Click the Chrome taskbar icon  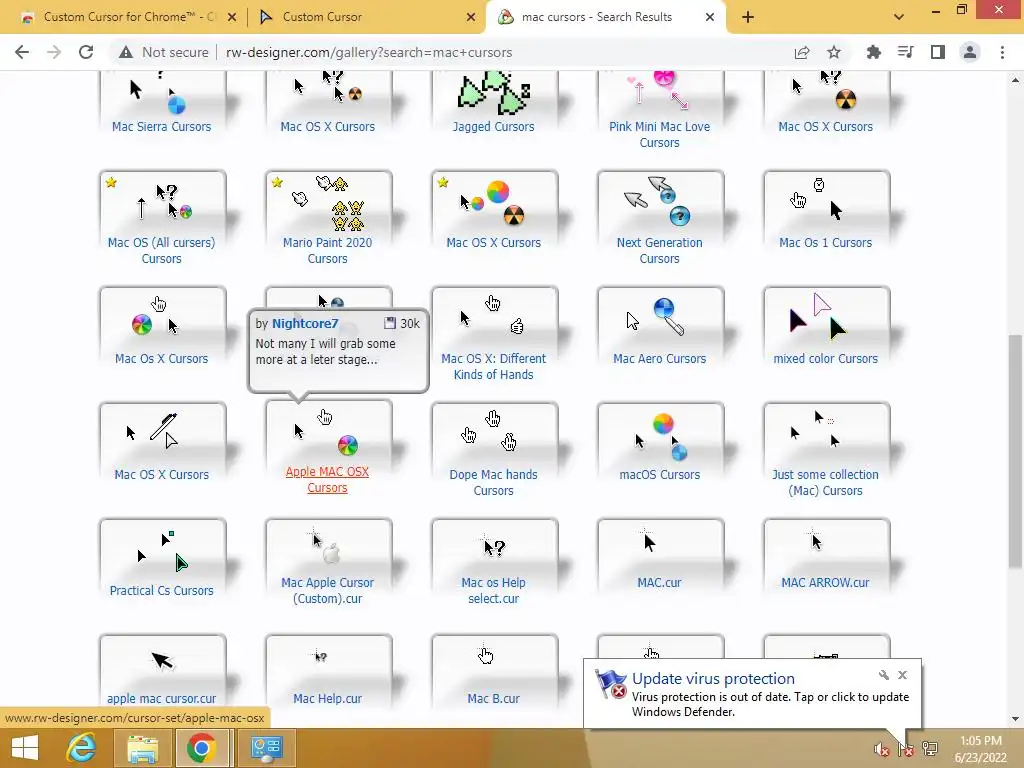coord(201,748)
